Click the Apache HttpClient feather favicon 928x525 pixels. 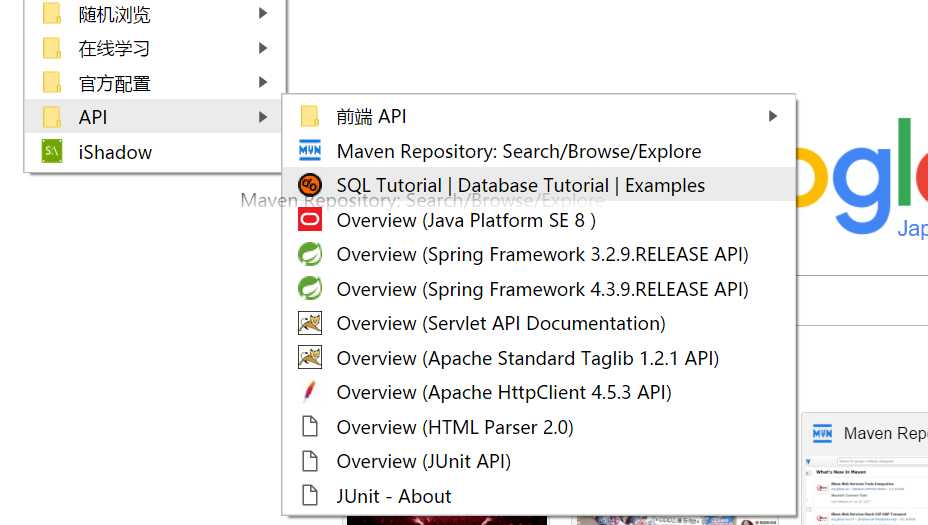[310, 392]
